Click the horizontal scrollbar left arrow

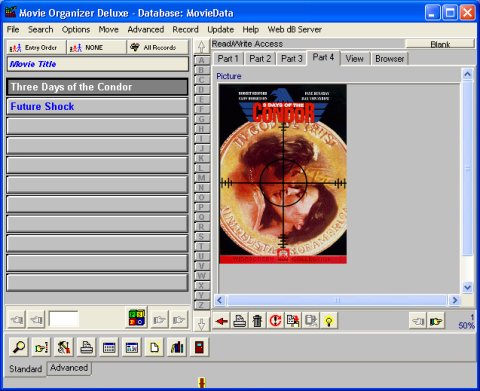click(220, 300)
